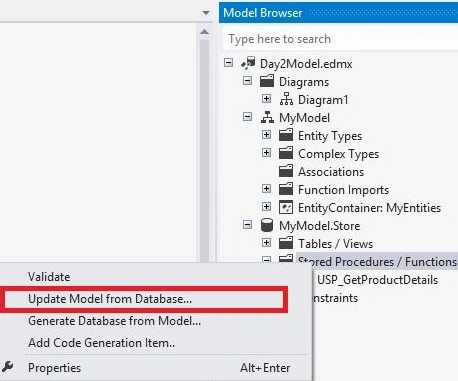Collapse the MyModel.Store node
The width and height of the screenshot is (458, 381).
[247, 224]
